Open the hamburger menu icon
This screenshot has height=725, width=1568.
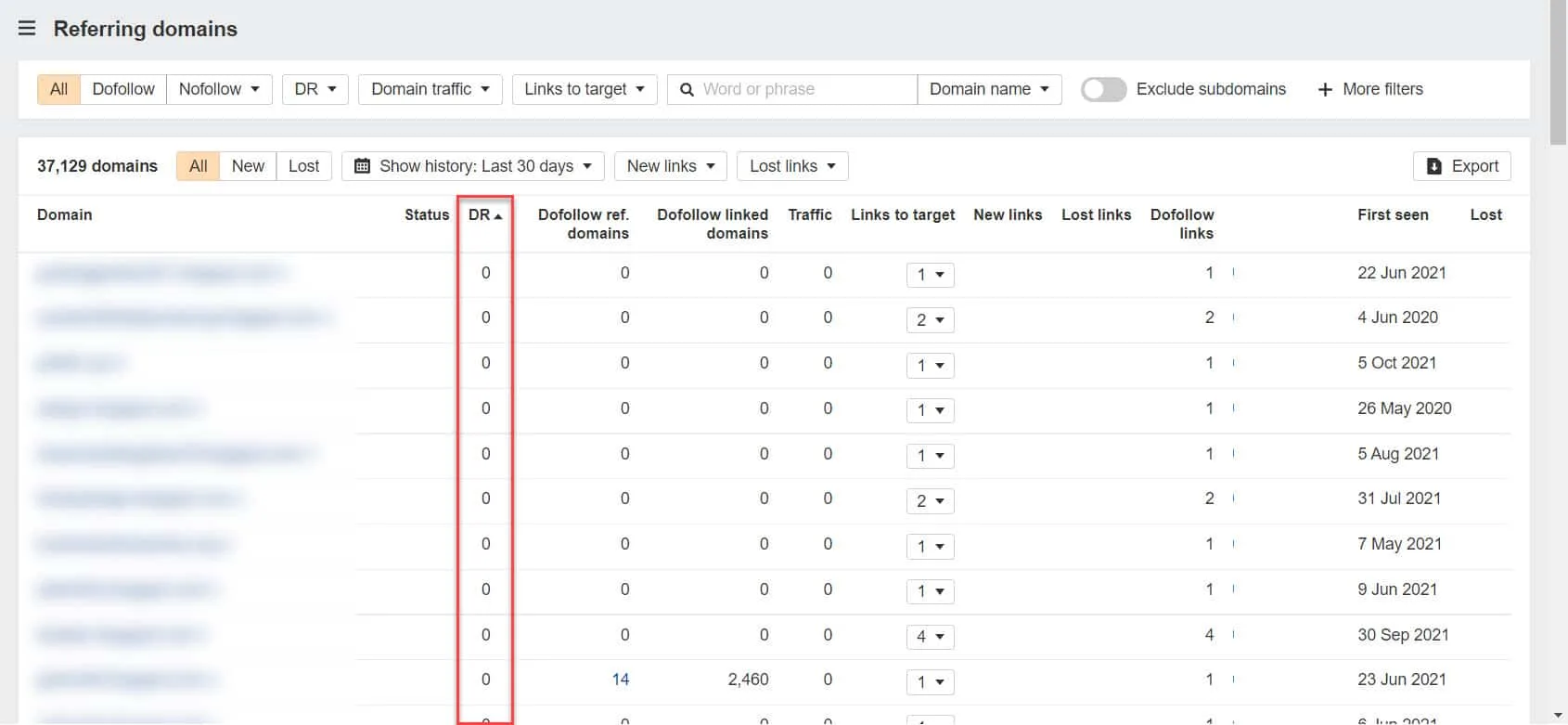coord(27,29)
